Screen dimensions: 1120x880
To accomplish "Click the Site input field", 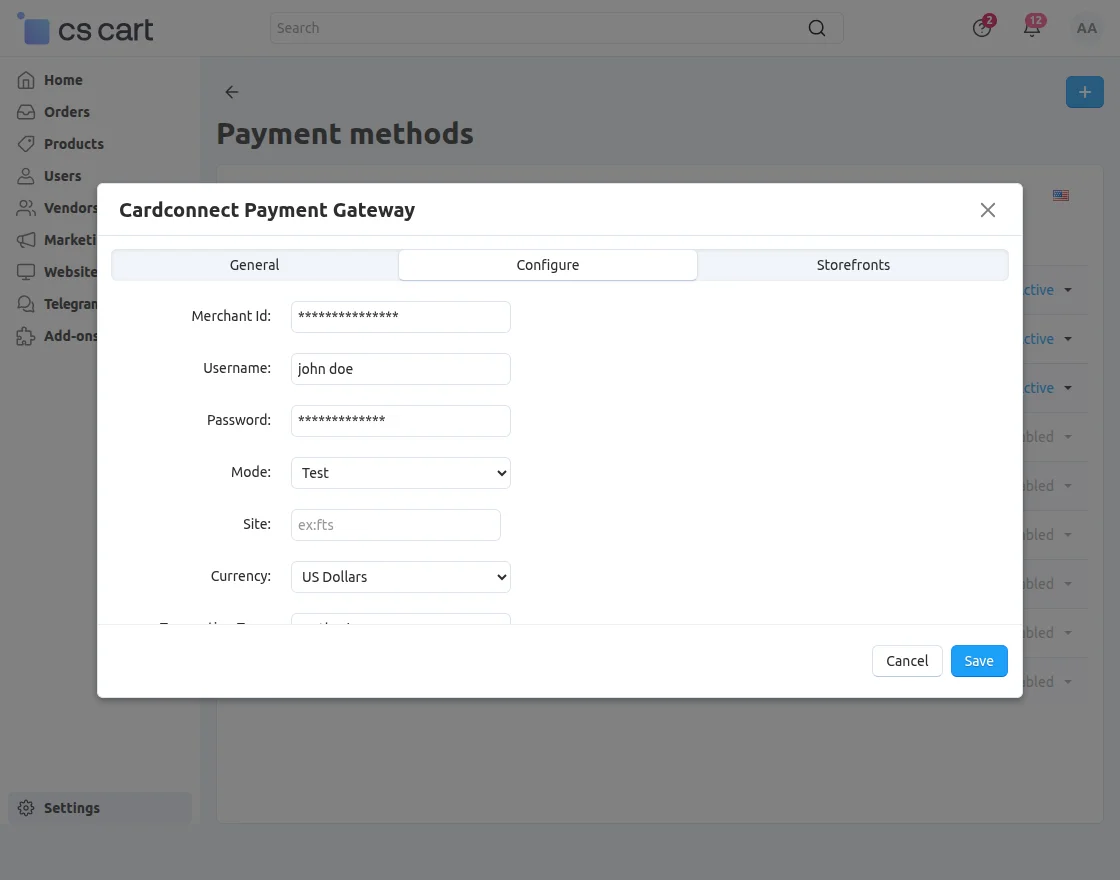I will click(x=396, y=525).
